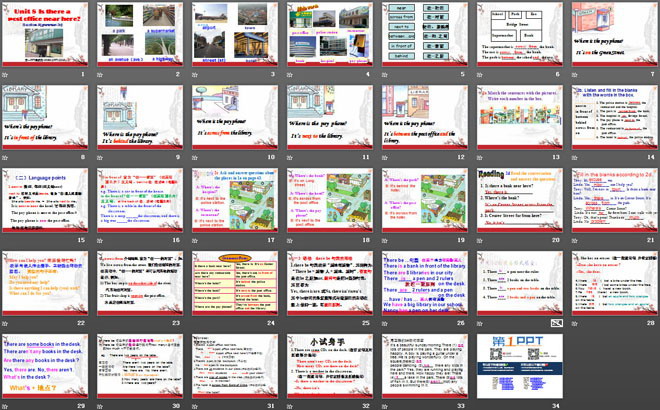The width and height of the screenshot is (660, 410).
Task: Select slide 5 thumbnail with preposition boxes
Action: pyautogui.click(x=425, y=35)
